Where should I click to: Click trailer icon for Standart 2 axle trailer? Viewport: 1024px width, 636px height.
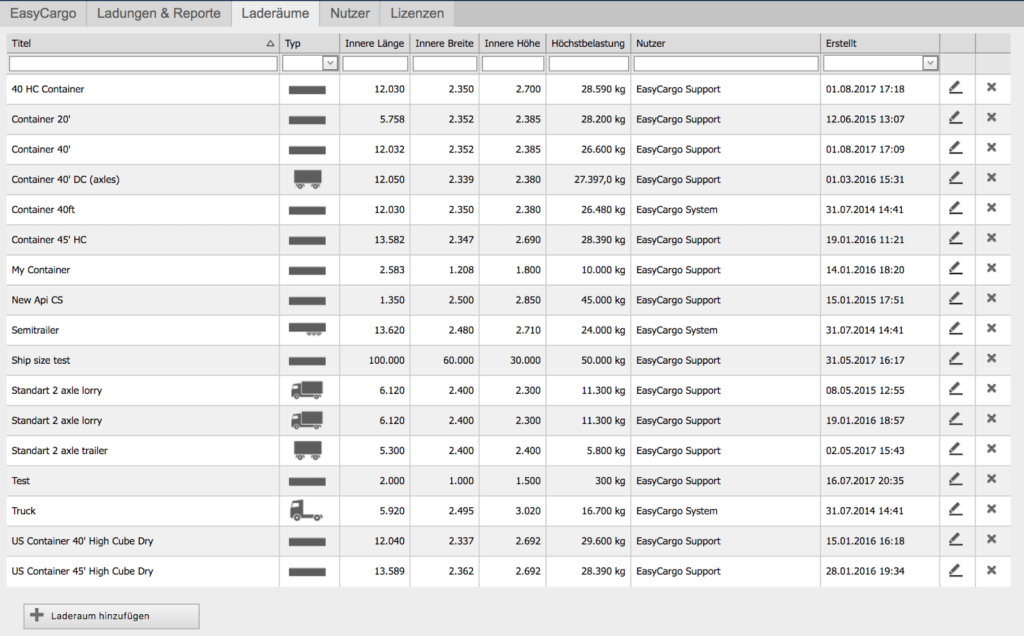pos(308,450)
